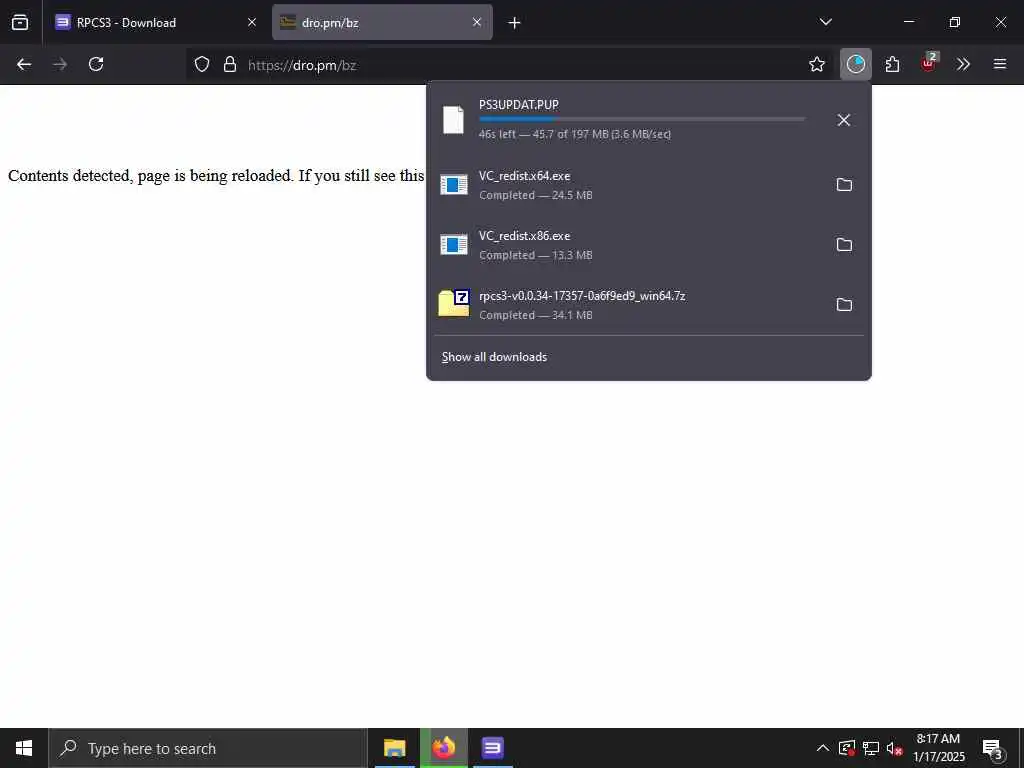
Task: Reload the current page
Action: click(x=96, y=64)
